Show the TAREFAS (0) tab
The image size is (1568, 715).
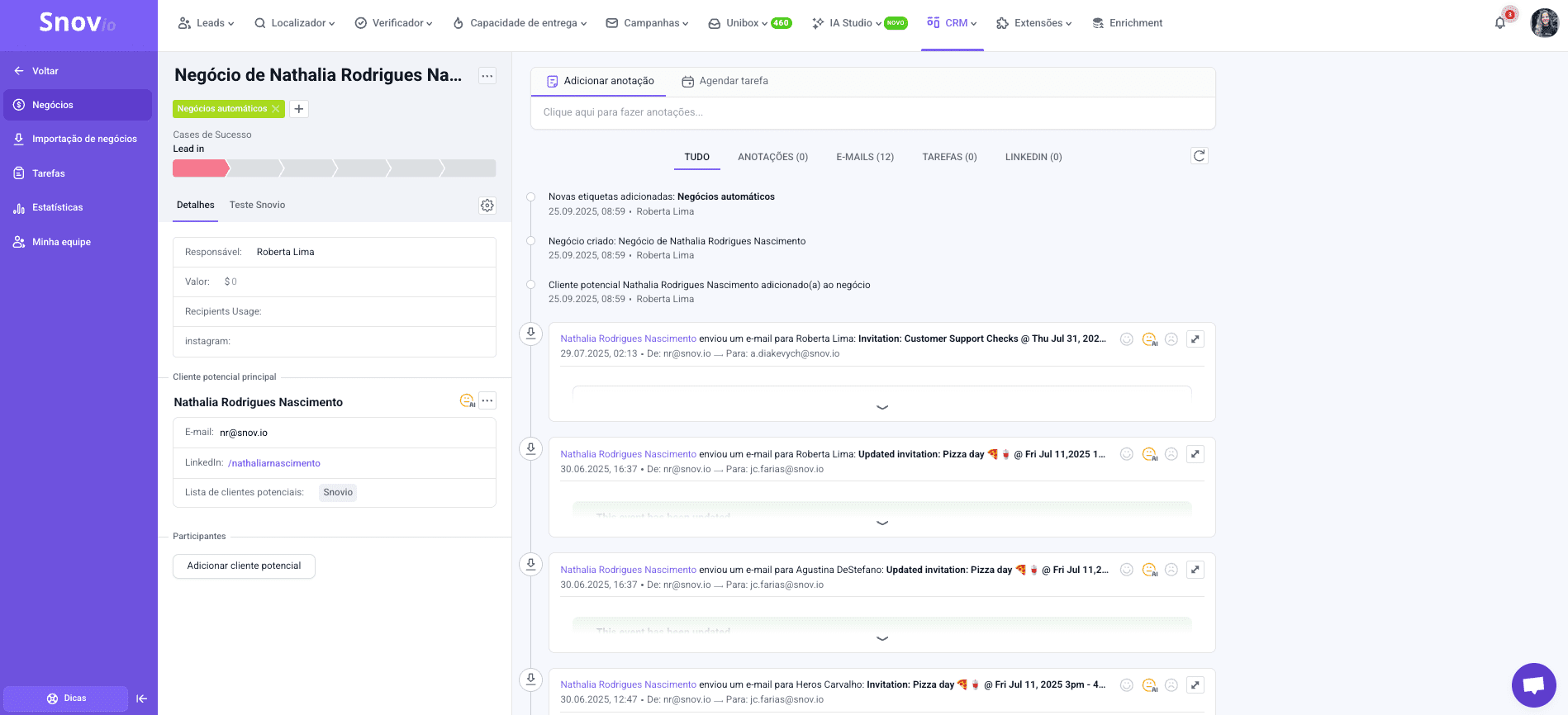coord(949,157)
